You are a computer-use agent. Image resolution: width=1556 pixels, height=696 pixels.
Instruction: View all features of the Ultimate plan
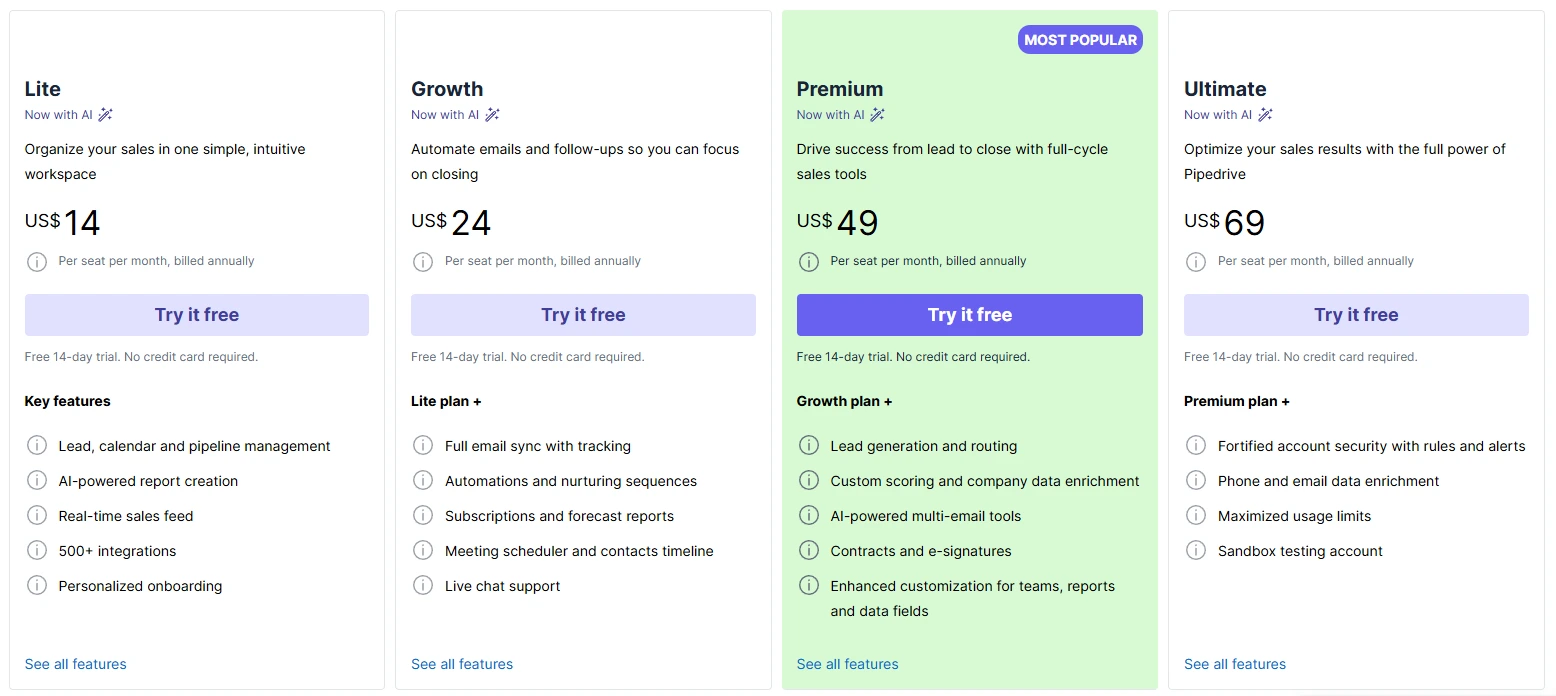(x=1235, y=664)
